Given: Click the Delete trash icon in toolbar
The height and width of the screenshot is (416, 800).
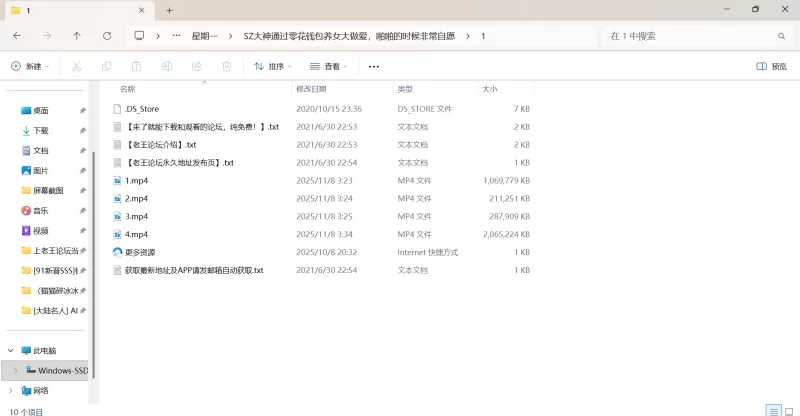Looking at the screenshot, I should click(x=227, y=67).
